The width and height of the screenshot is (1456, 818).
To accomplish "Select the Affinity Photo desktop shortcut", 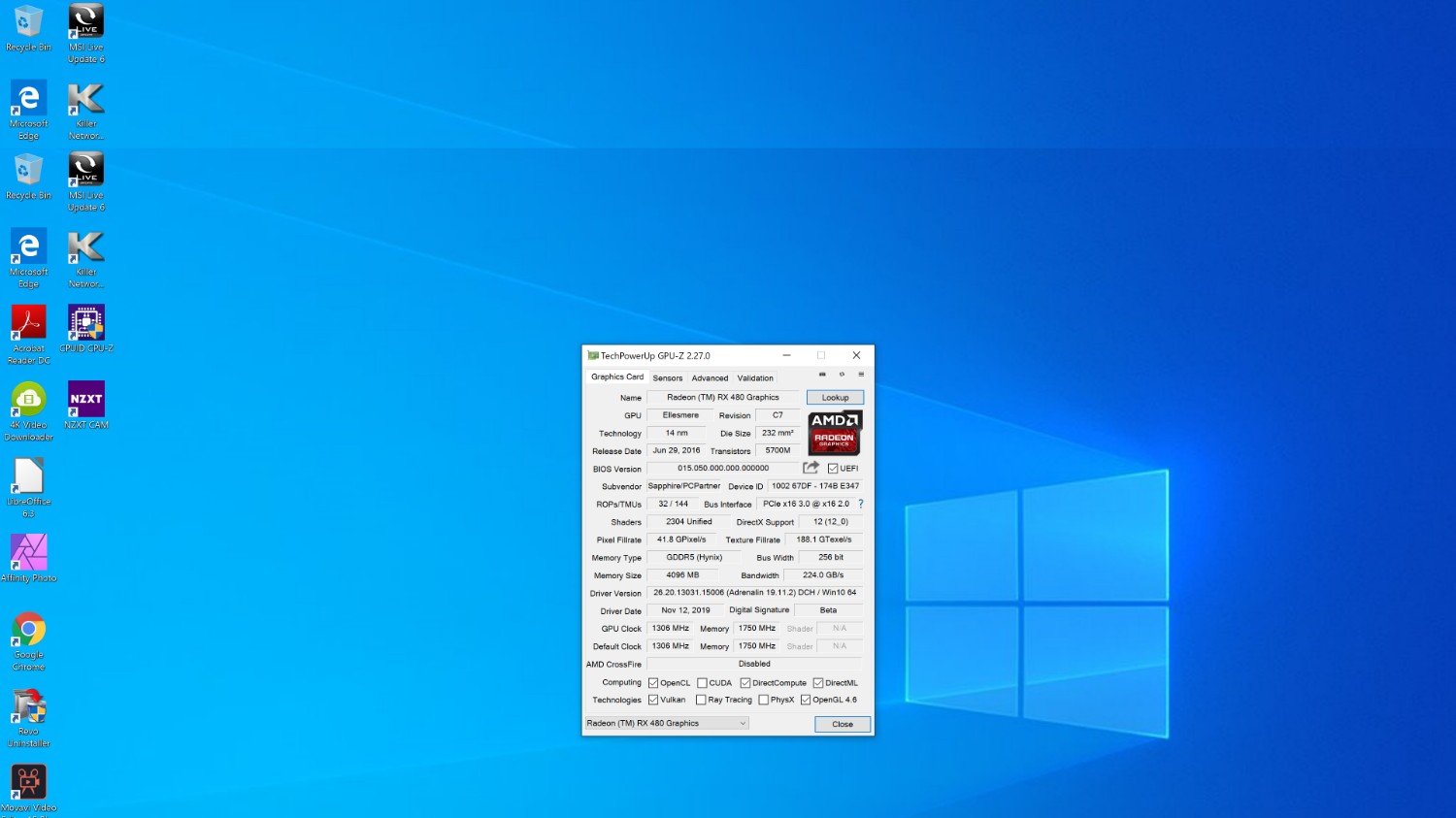I will pyautogui.click(x=29, y=553).
